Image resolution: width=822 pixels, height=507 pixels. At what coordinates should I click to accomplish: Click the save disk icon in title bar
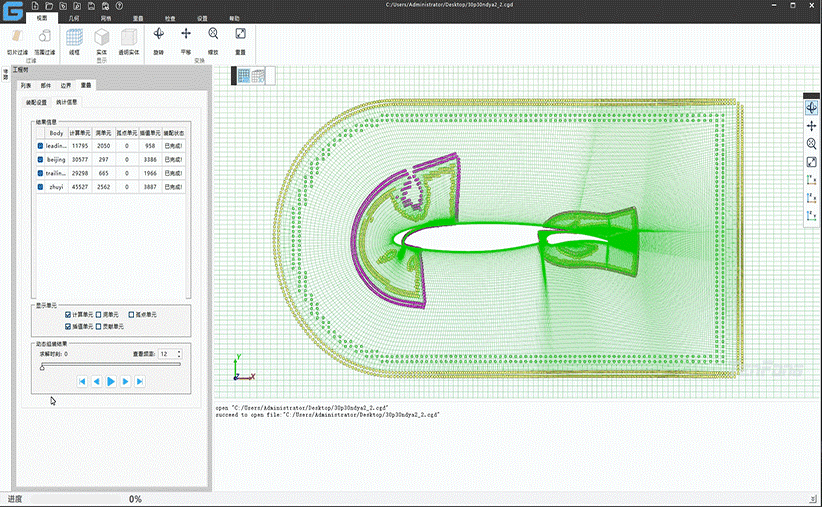click(91, 6)
